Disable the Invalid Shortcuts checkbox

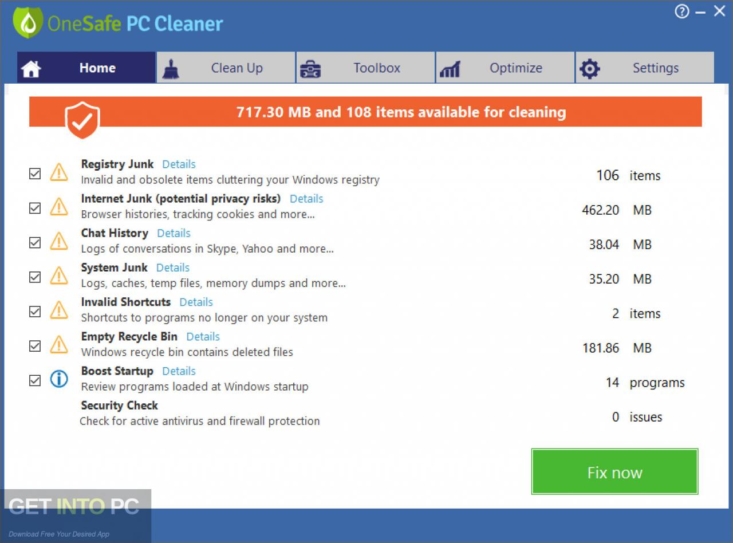coord(35,311)
